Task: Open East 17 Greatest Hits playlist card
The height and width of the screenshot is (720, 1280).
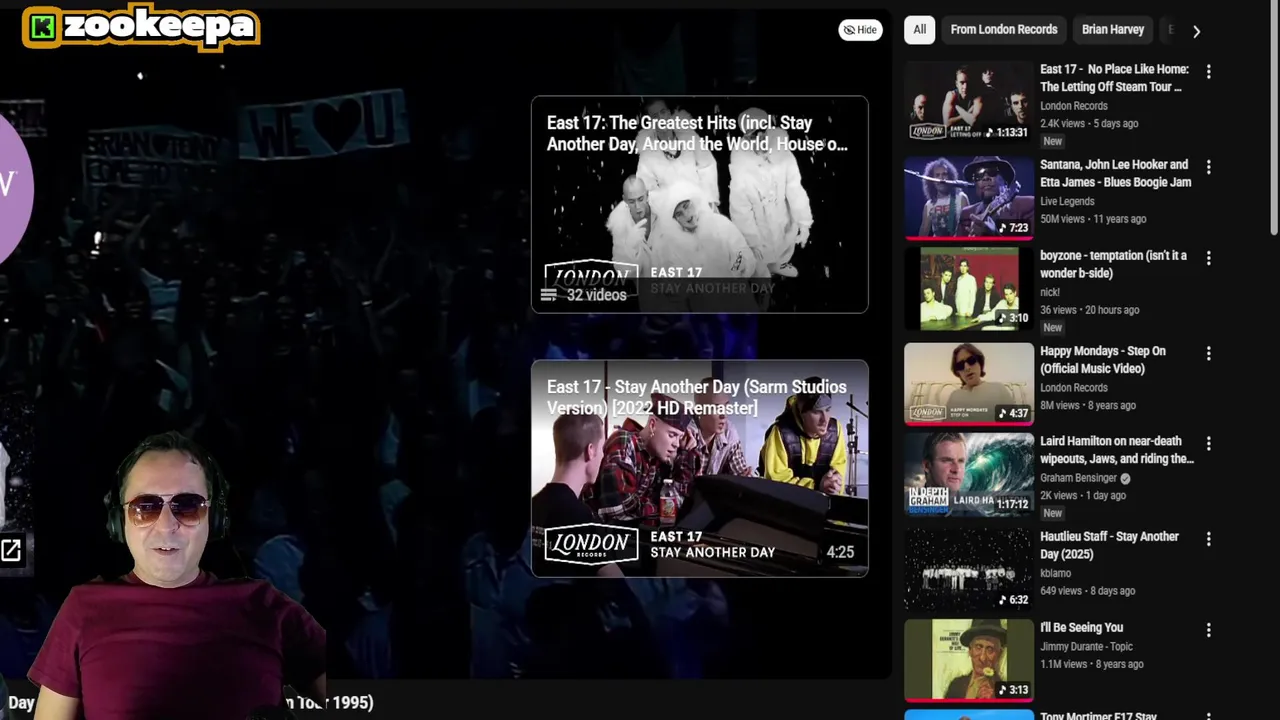Action: click(x=700, y=204)
